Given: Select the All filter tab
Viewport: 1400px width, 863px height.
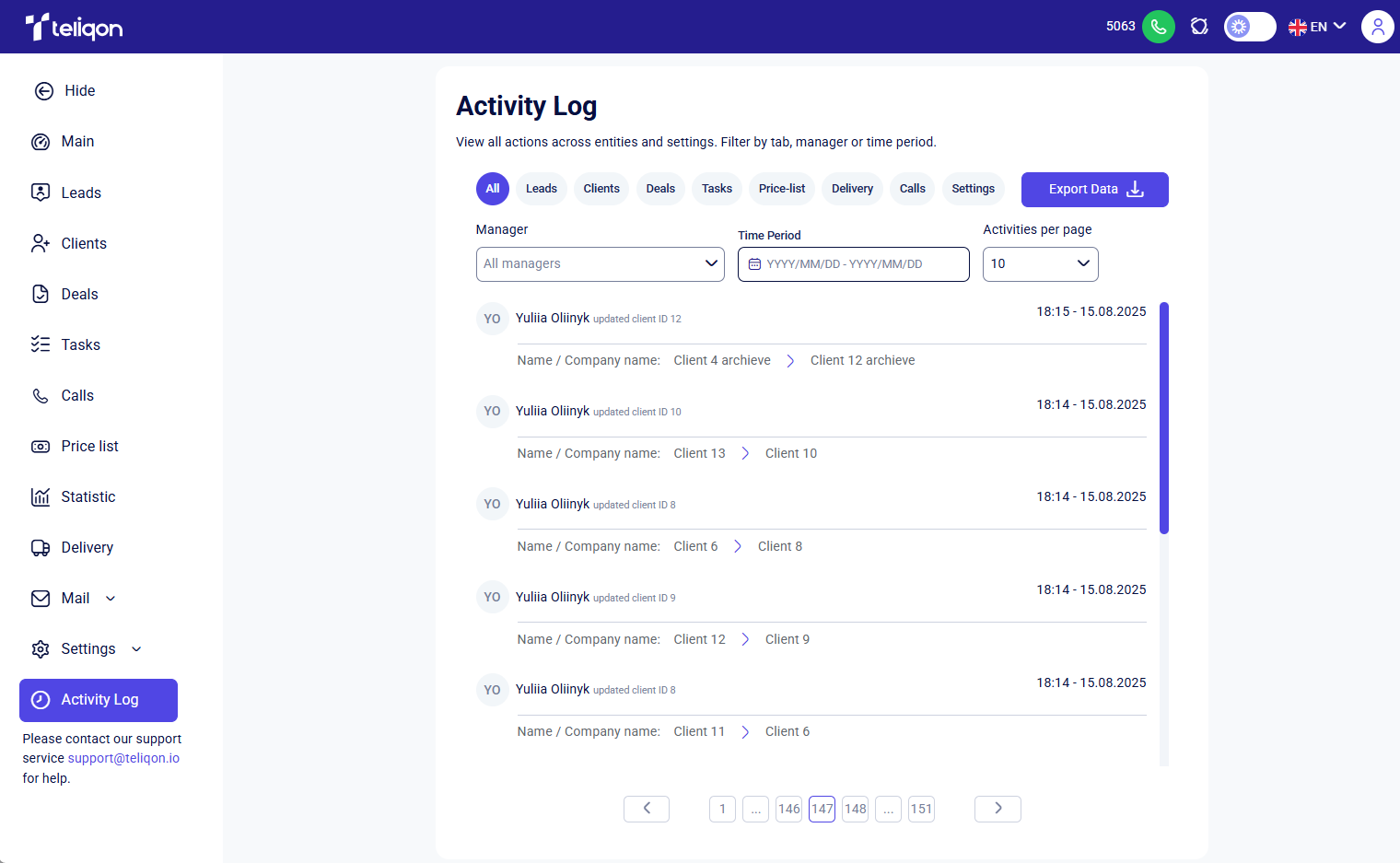Looking at the screenshot, I should click(493, 189).
